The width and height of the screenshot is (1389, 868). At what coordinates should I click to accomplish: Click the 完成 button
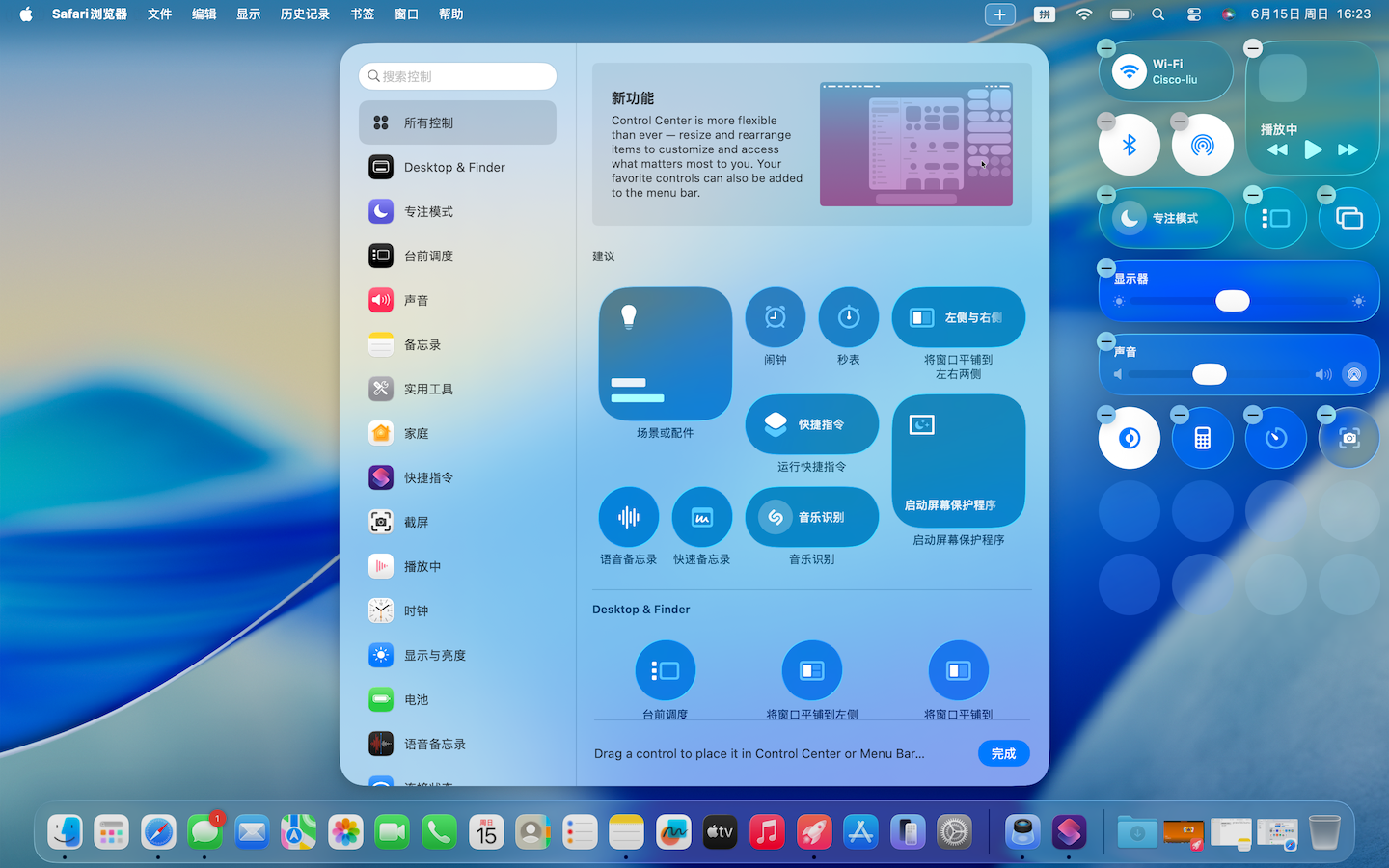[x=1003, y=753]
